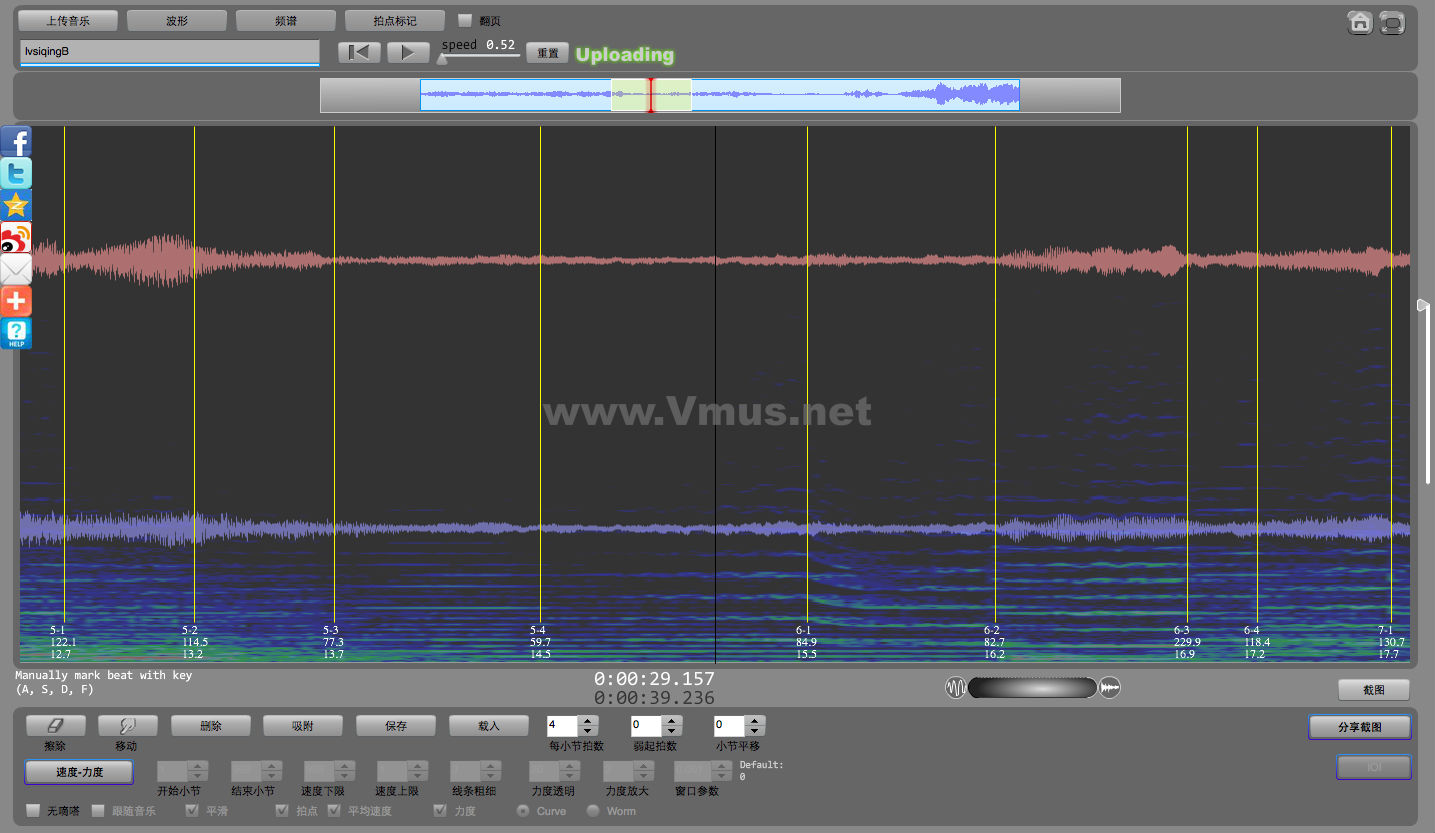
Task: Share to Weibo using its icon
Action: point(16,237)
